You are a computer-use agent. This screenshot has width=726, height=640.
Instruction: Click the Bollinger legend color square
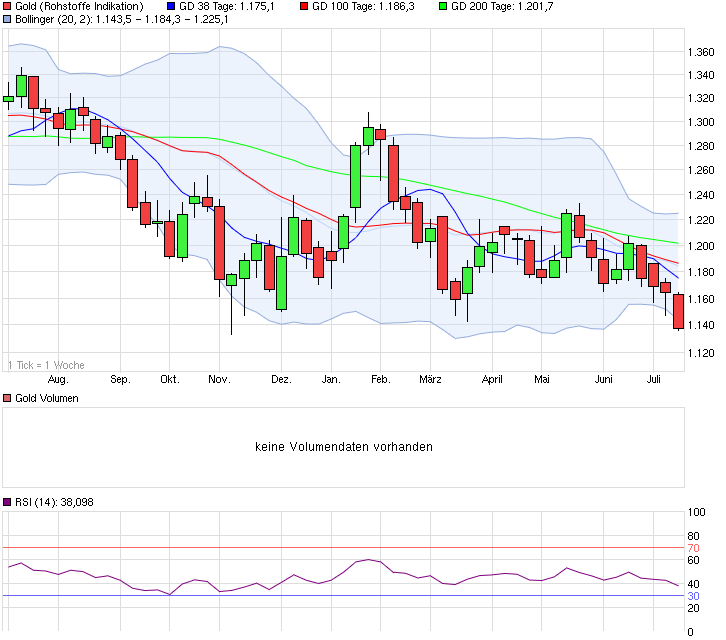pyautogui.click(x=7, y=18)
